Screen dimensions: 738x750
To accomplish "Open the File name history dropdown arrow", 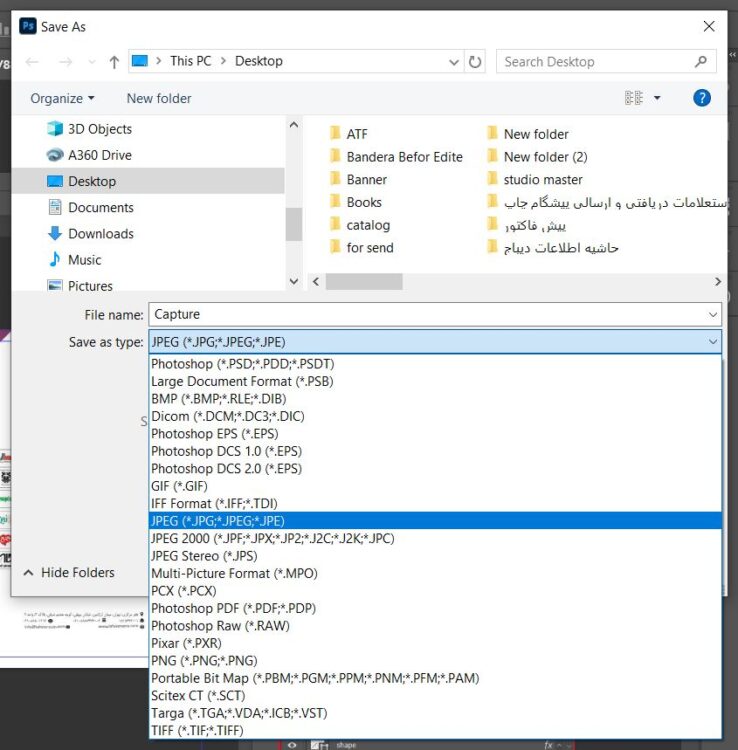I will [713, 314].
